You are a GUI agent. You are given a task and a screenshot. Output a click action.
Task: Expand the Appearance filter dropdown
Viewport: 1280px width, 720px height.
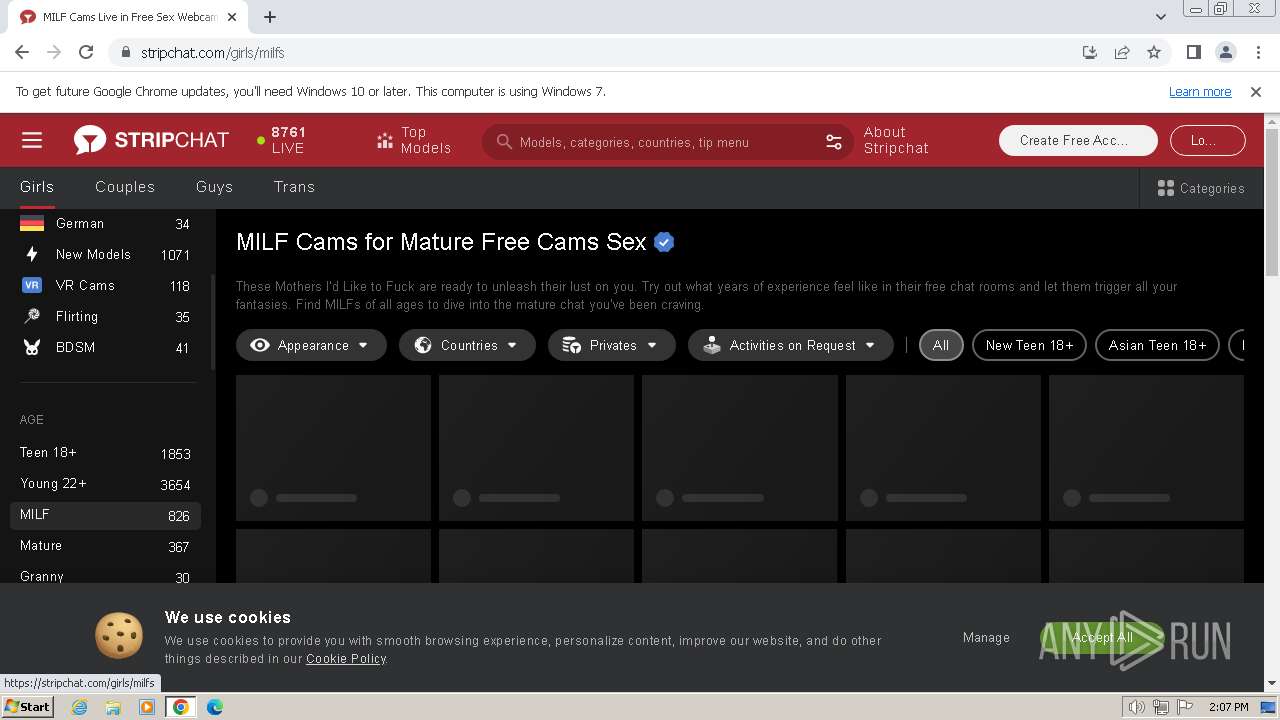311,345
